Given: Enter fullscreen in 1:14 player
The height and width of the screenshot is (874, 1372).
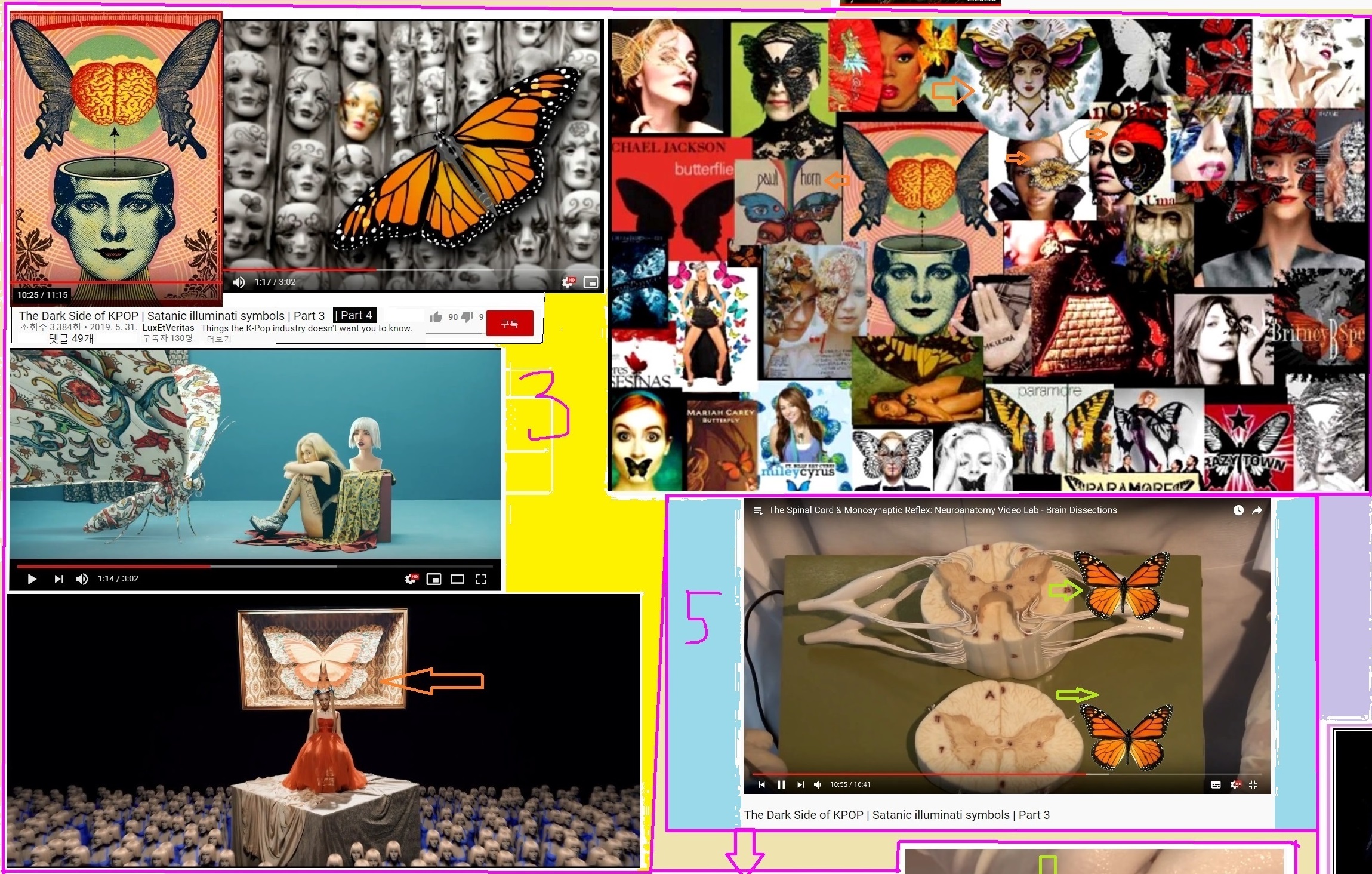Looking at the screenshot, I should coord(481,579).
